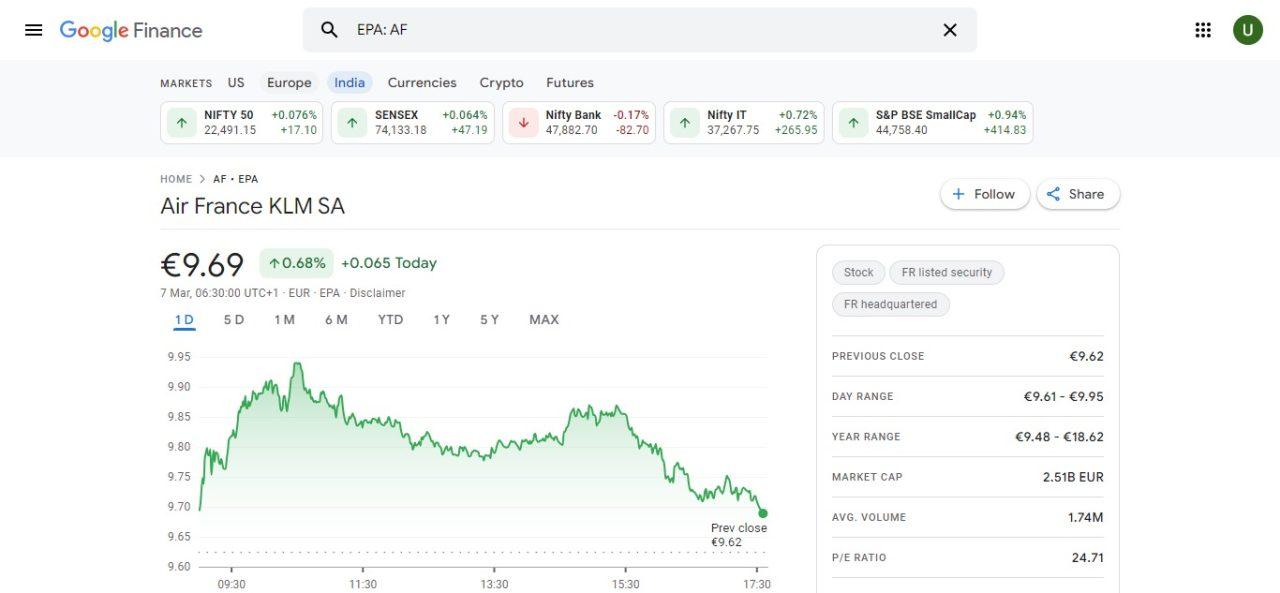Switch chart to YTD range

[x=391, y=320]
